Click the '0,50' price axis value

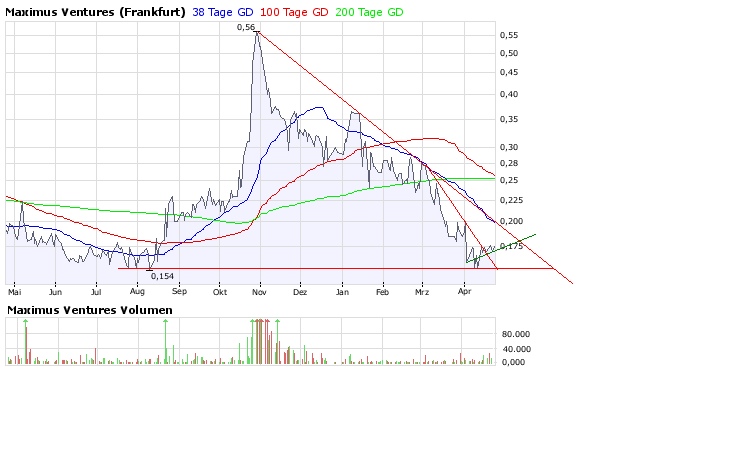click(x=509, y=53)
